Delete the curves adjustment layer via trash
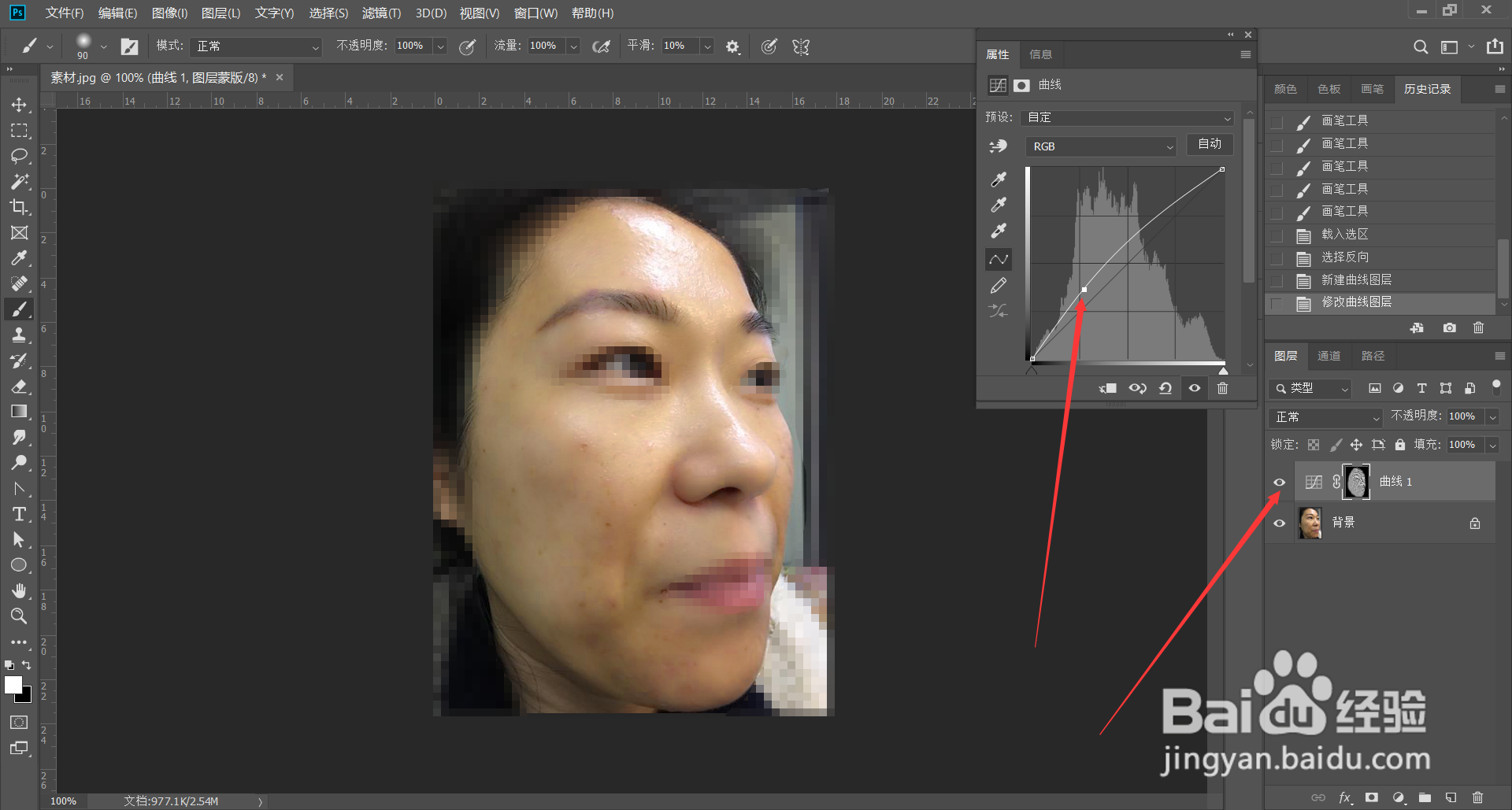The width and height of the screenshot is (1512, 810). [1222, 388]
